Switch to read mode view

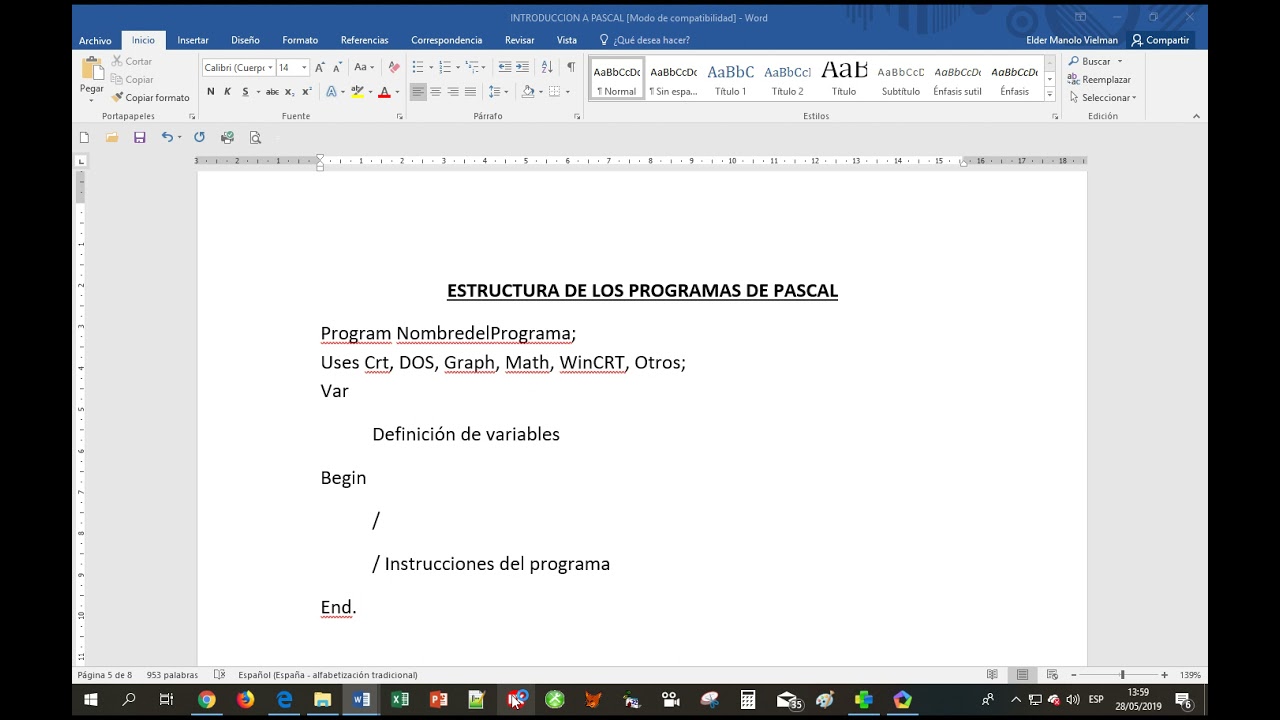(x=992, y=675)
